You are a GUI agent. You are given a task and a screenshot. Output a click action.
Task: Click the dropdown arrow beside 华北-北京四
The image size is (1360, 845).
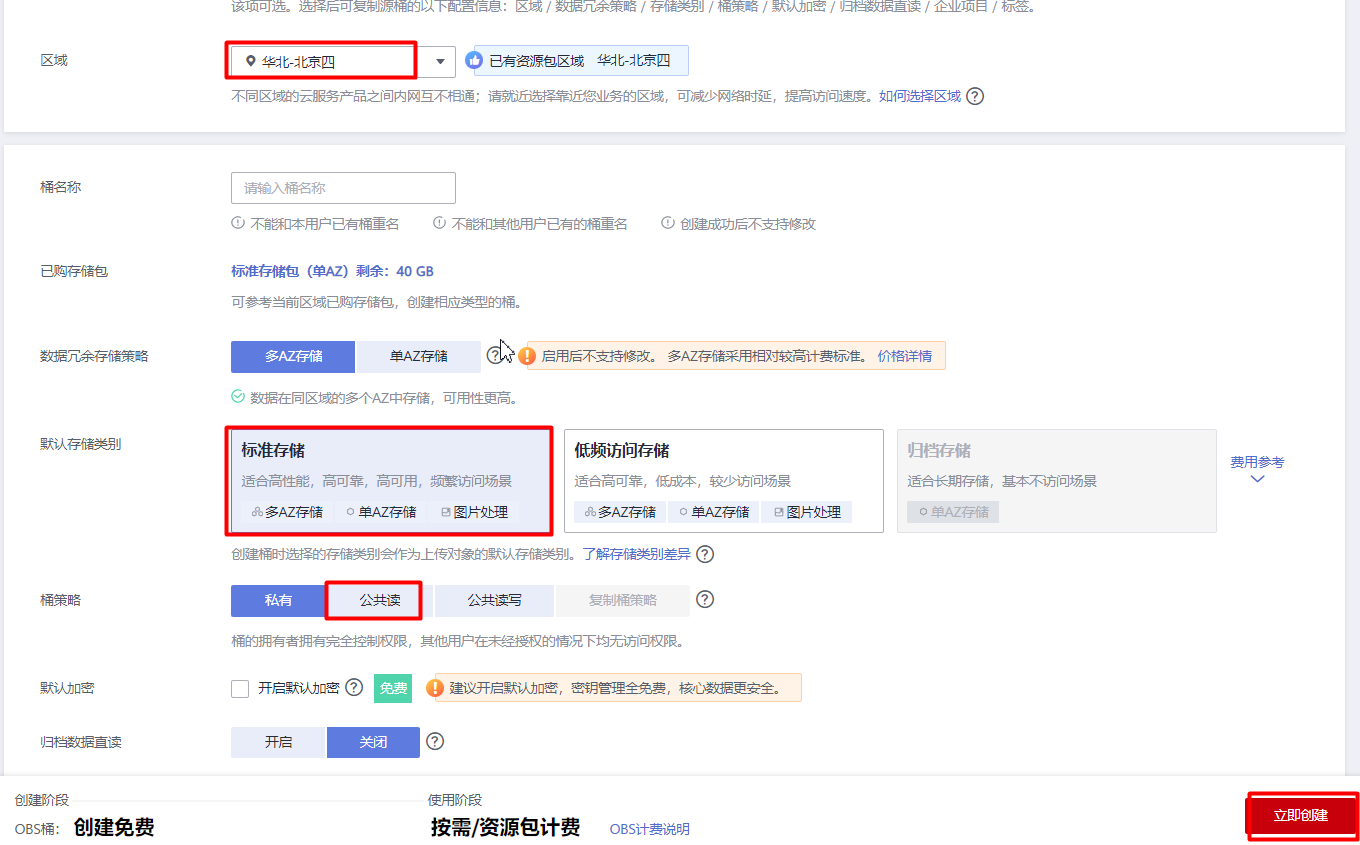point(440,62)
